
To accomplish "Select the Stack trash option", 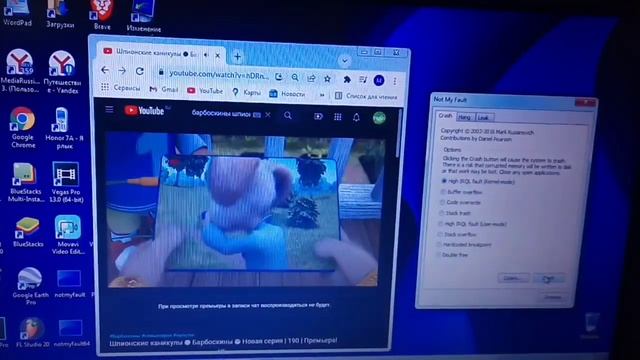I will click(456, 213).
